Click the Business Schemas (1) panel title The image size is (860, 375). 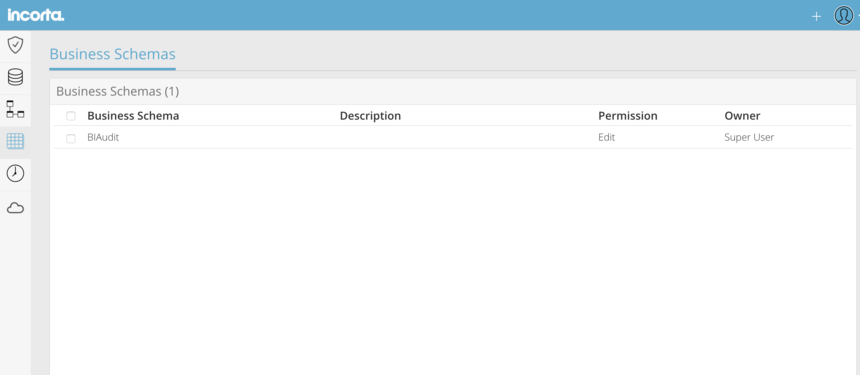coord(118,92)
